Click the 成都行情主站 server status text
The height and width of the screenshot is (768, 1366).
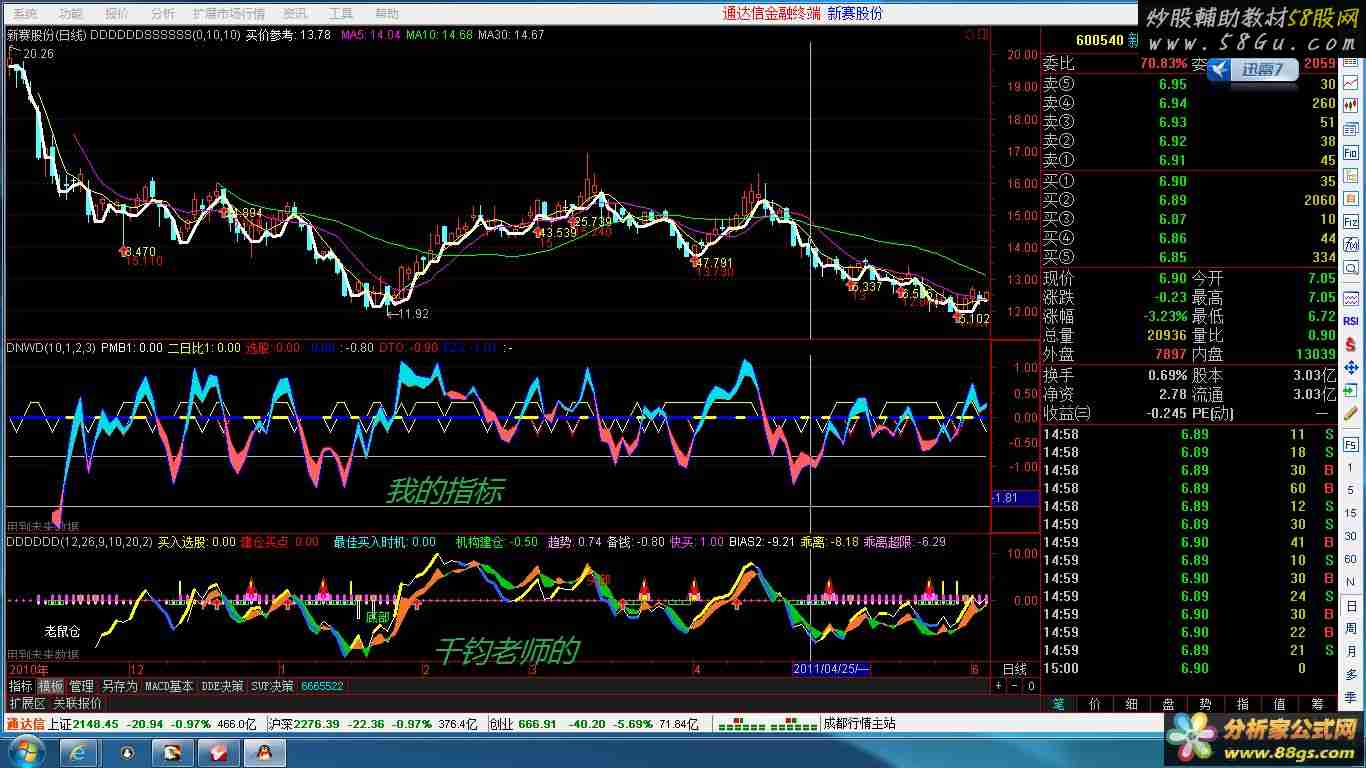860,724
